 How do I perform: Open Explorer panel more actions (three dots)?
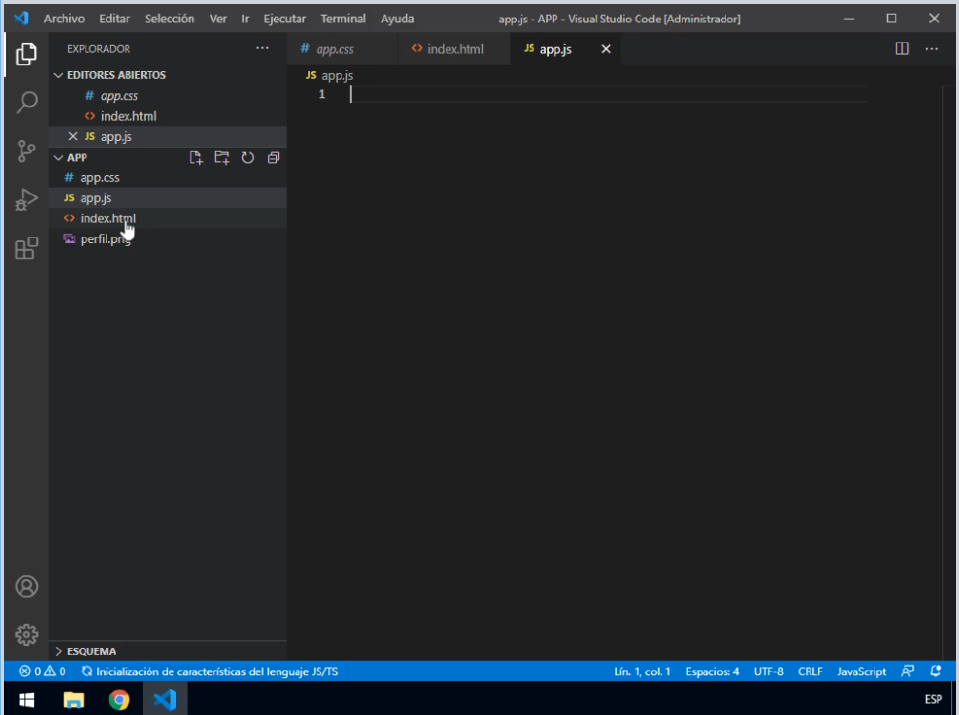[x=262, y=48]
